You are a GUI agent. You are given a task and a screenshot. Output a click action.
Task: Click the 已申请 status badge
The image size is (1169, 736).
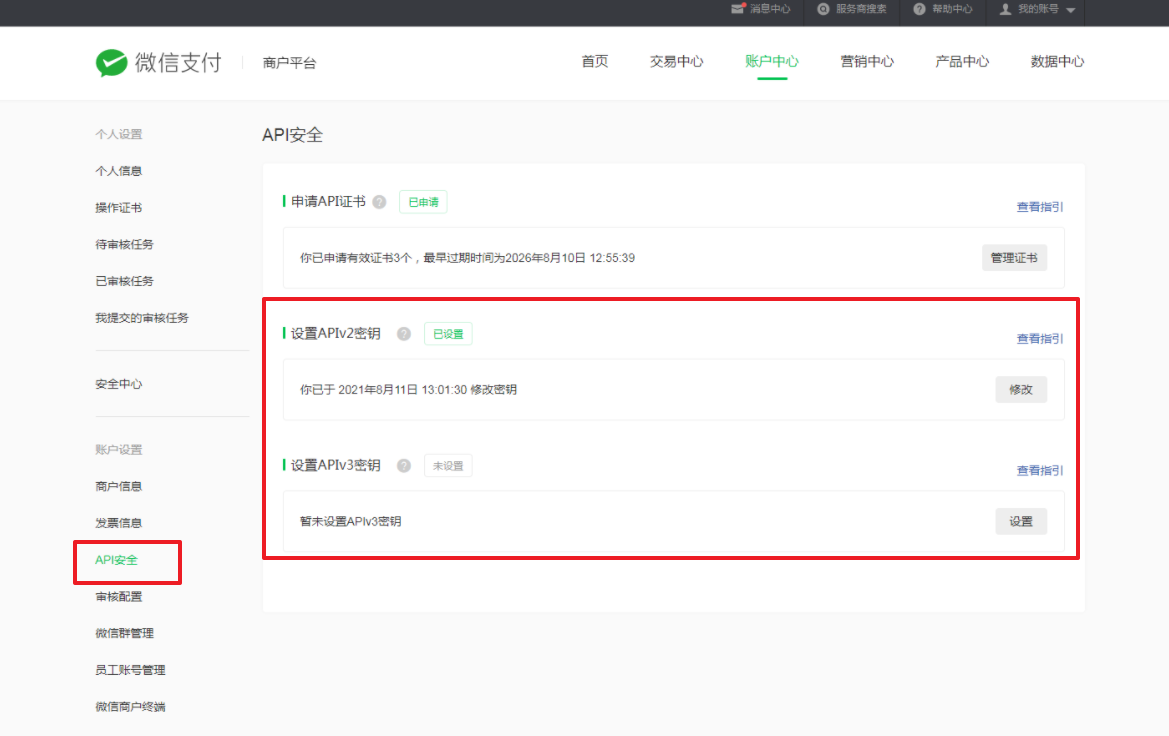click(423, 202)
